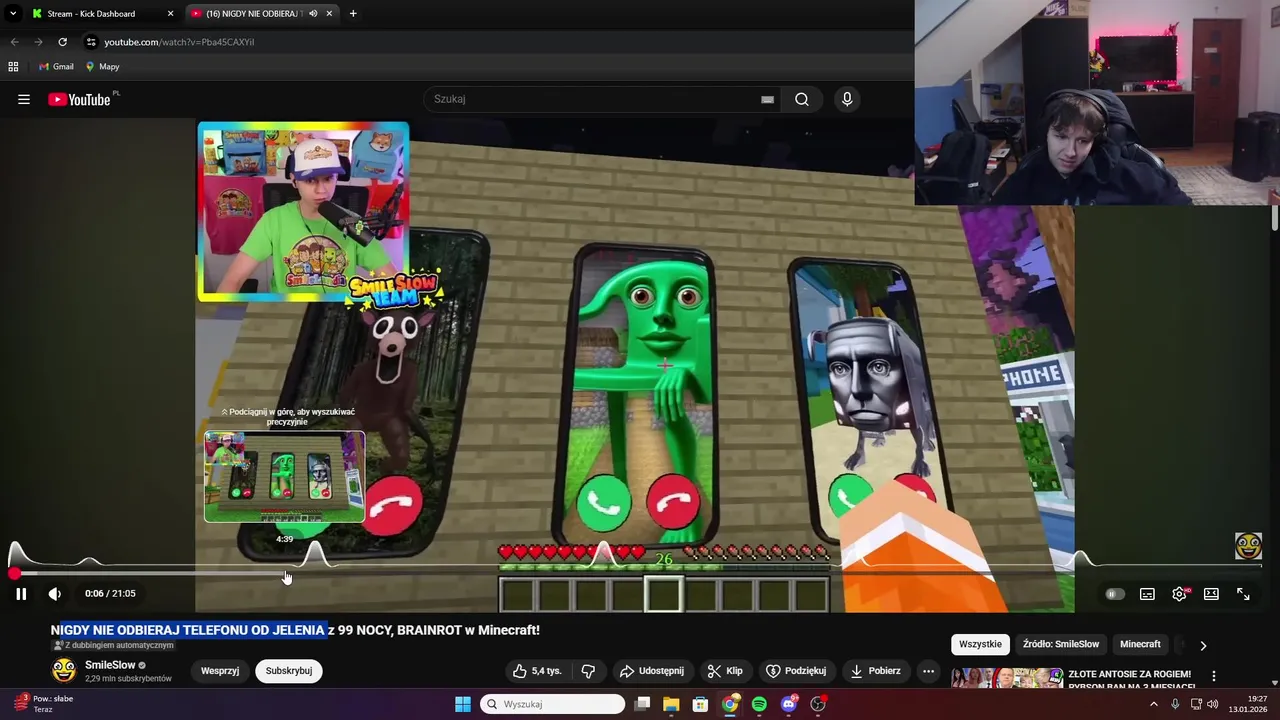The image size is (1280, 720).
Task: Click the Z dubbingiem automatycznym label
Action: tap(114, 646)
